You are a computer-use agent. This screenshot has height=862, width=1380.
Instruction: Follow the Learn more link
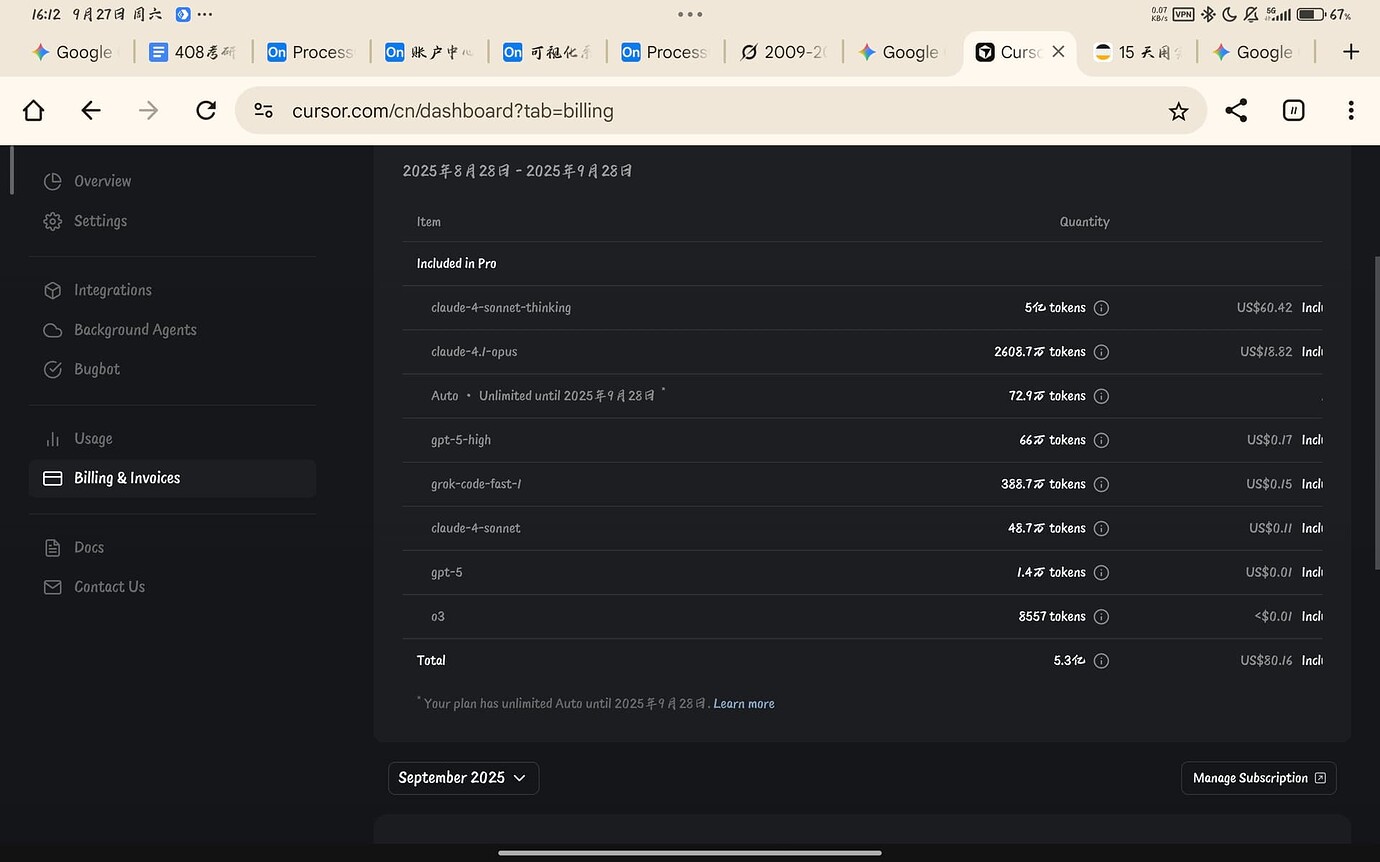click(x=744, y=704)
